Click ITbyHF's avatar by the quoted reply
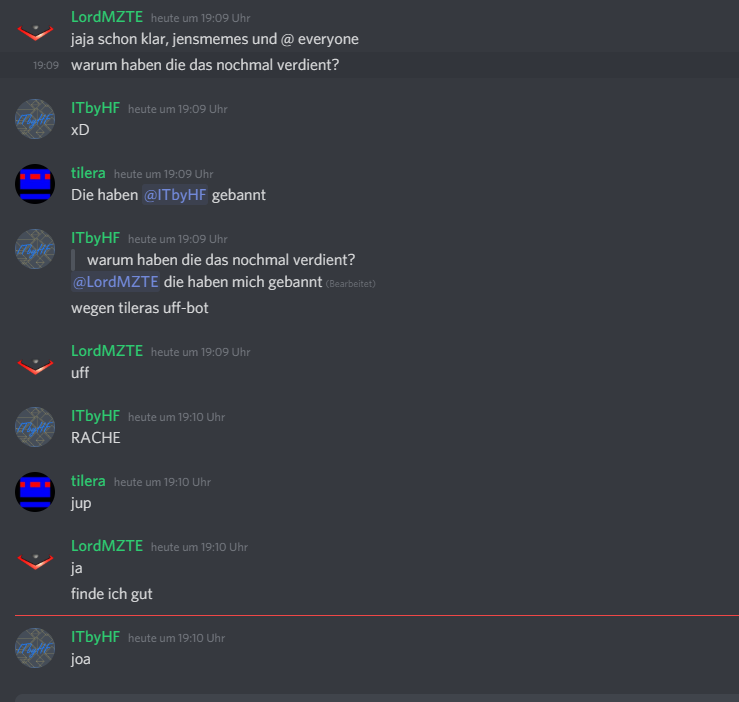 (35, 249)
